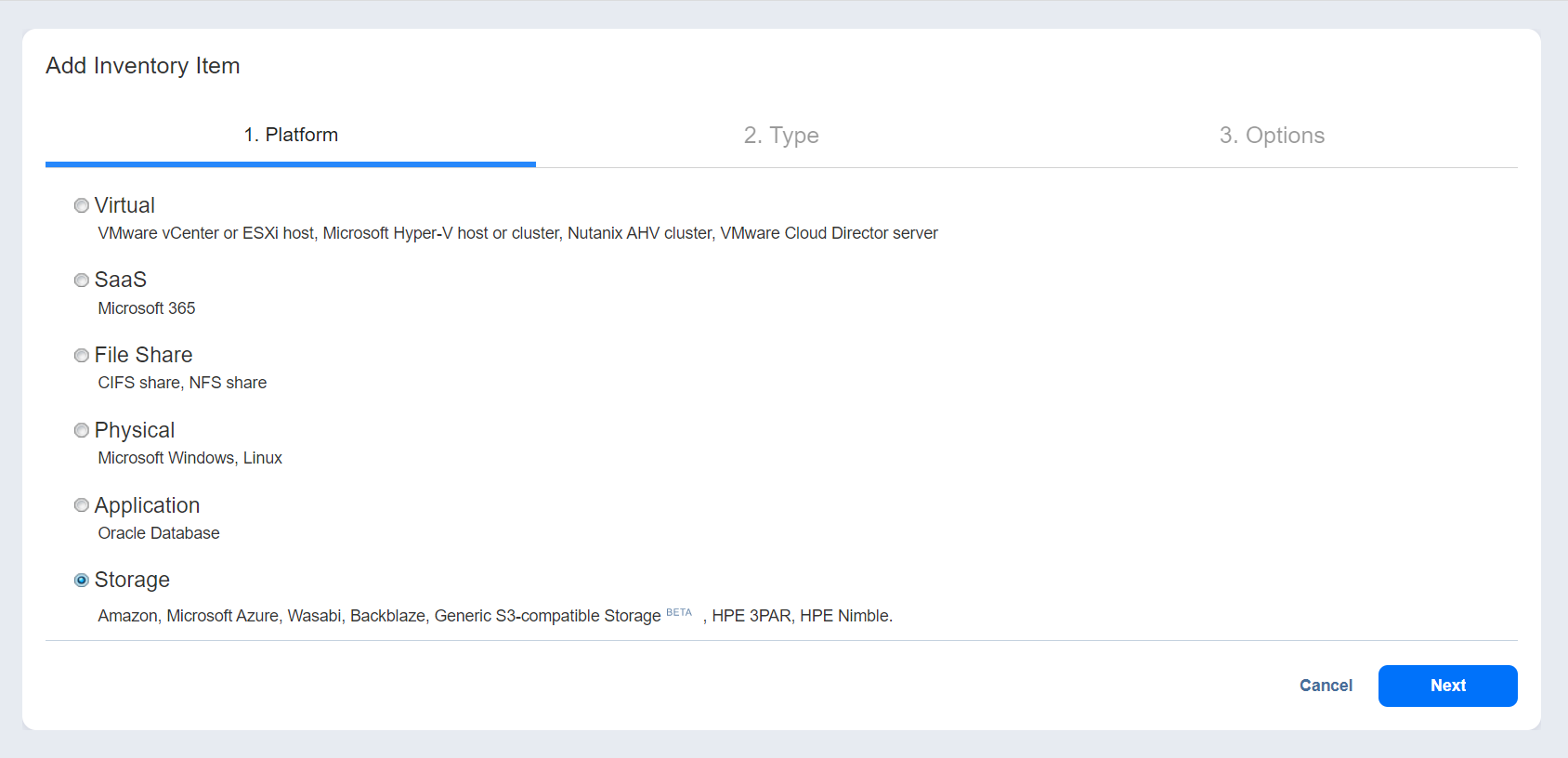Click the Add Inventory Item title
This screenshot has width=1568, height=758.
pos(143,66)
